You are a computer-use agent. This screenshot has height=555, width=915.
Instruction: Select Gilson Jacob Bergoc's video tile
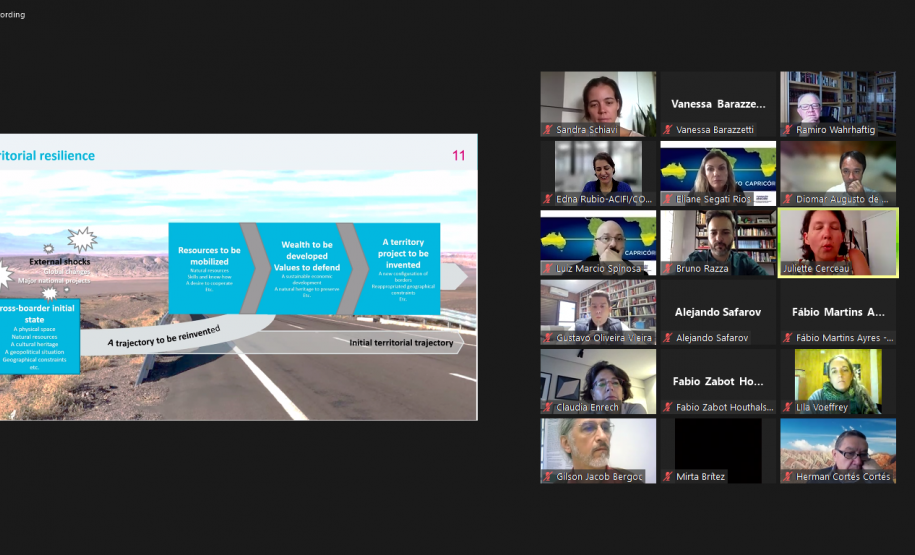(x=598, y=450)
